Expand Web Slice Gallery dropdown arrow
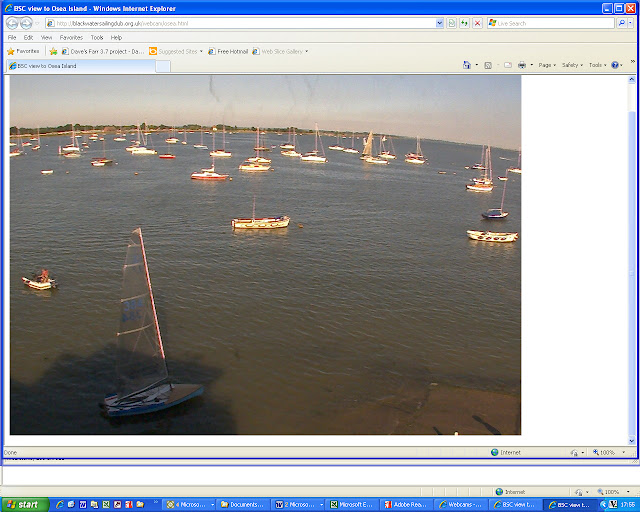This screenshot has width=640, height=512. point(307,51)
